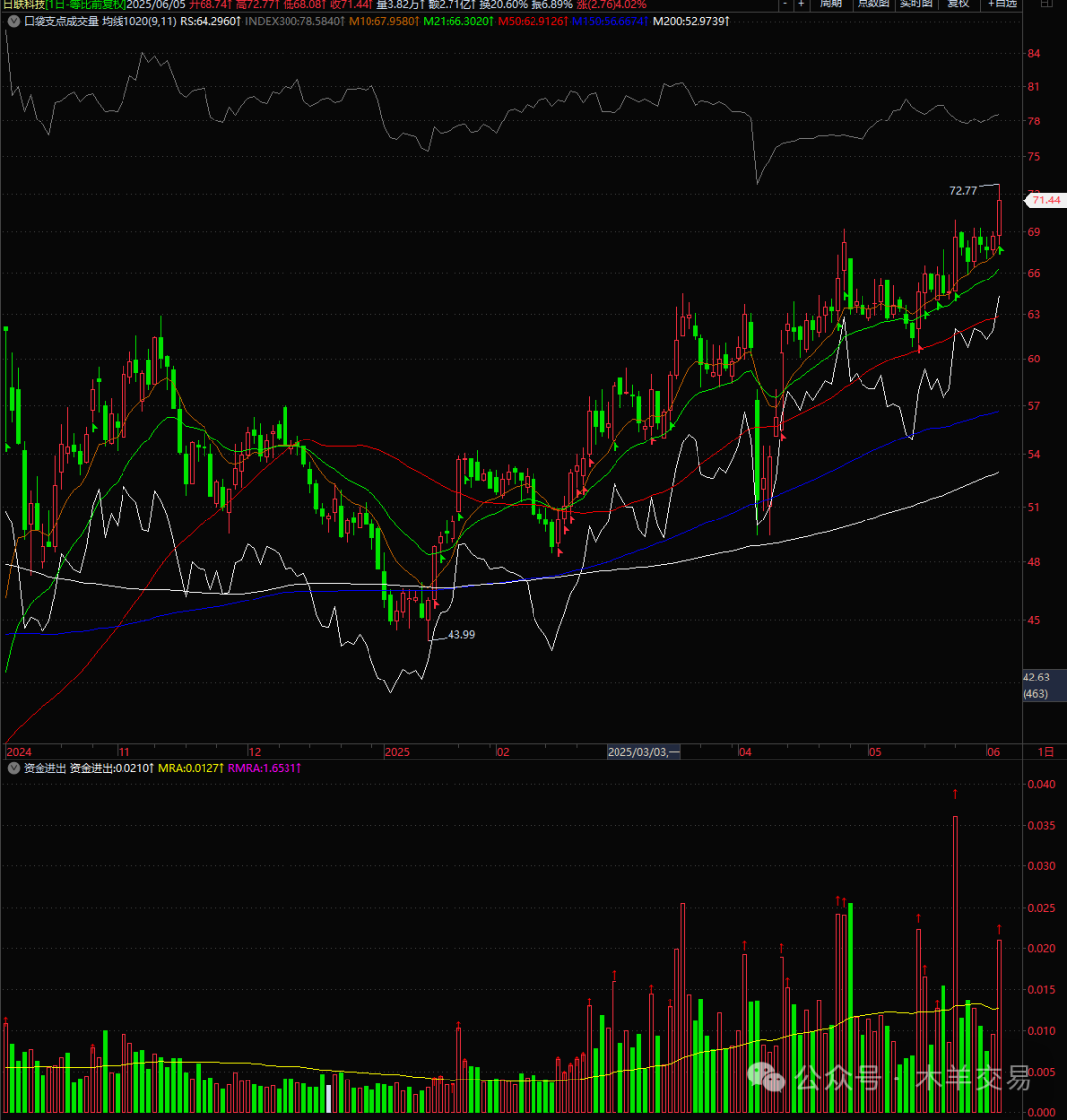The width and height of the screenshot is (1067, 1120).
Task: Jump to the 12 month marker
Action: pyautogui.click(x=255, y=752)
